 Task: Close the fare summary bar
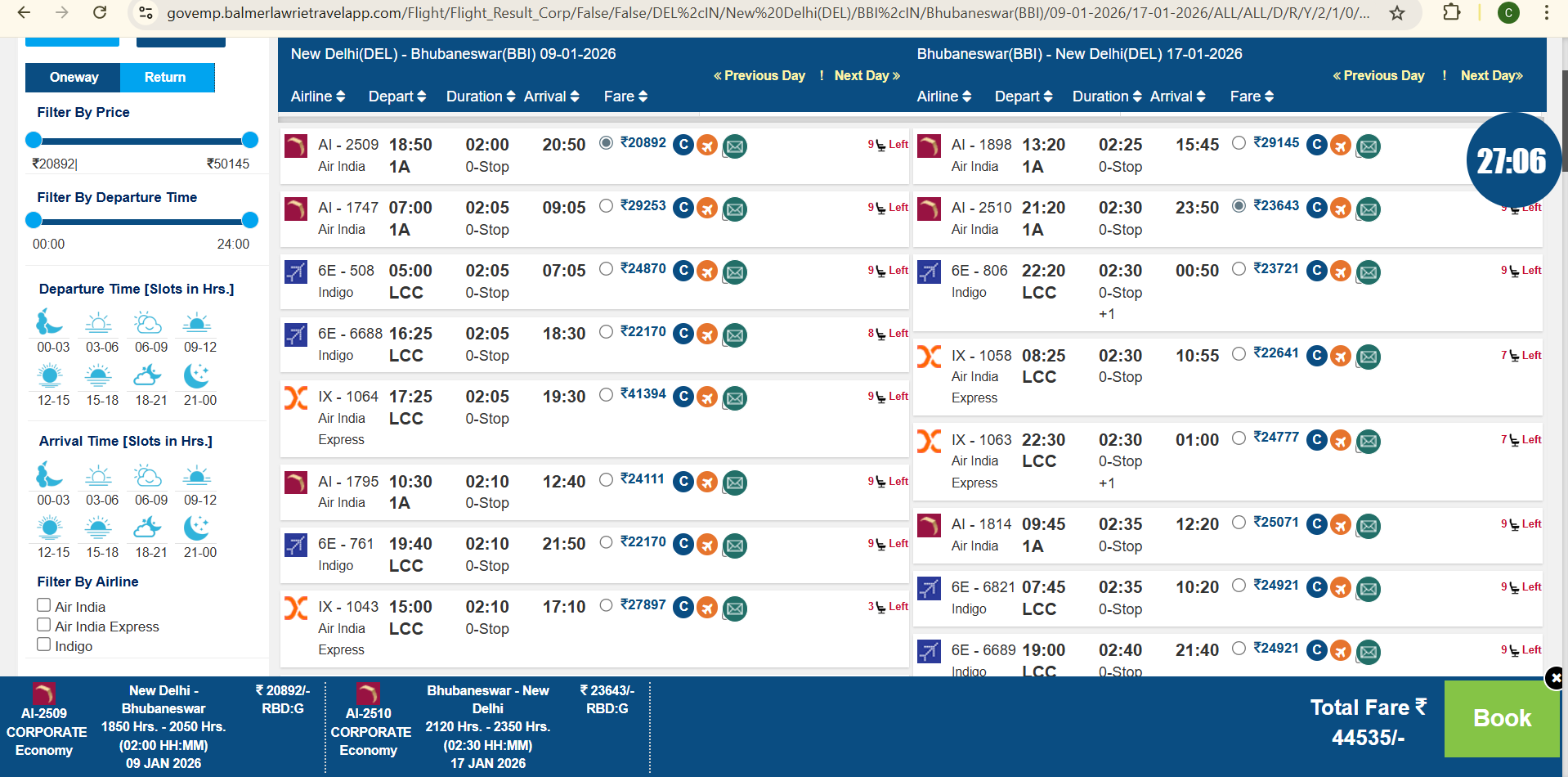click(x=1555, y=678)
